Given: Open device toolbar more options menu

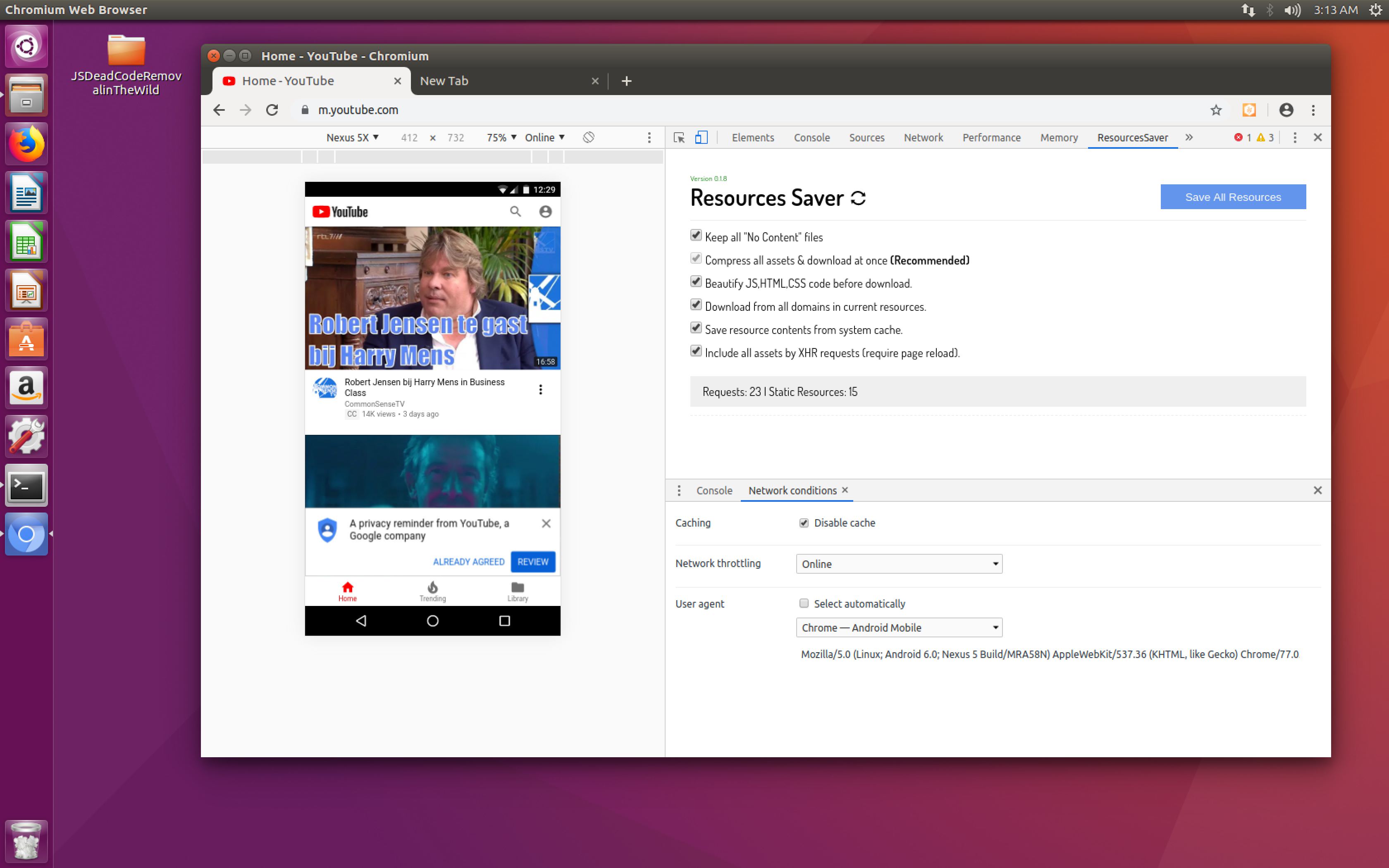Looking at the screenshot, I should pos(649,138).
